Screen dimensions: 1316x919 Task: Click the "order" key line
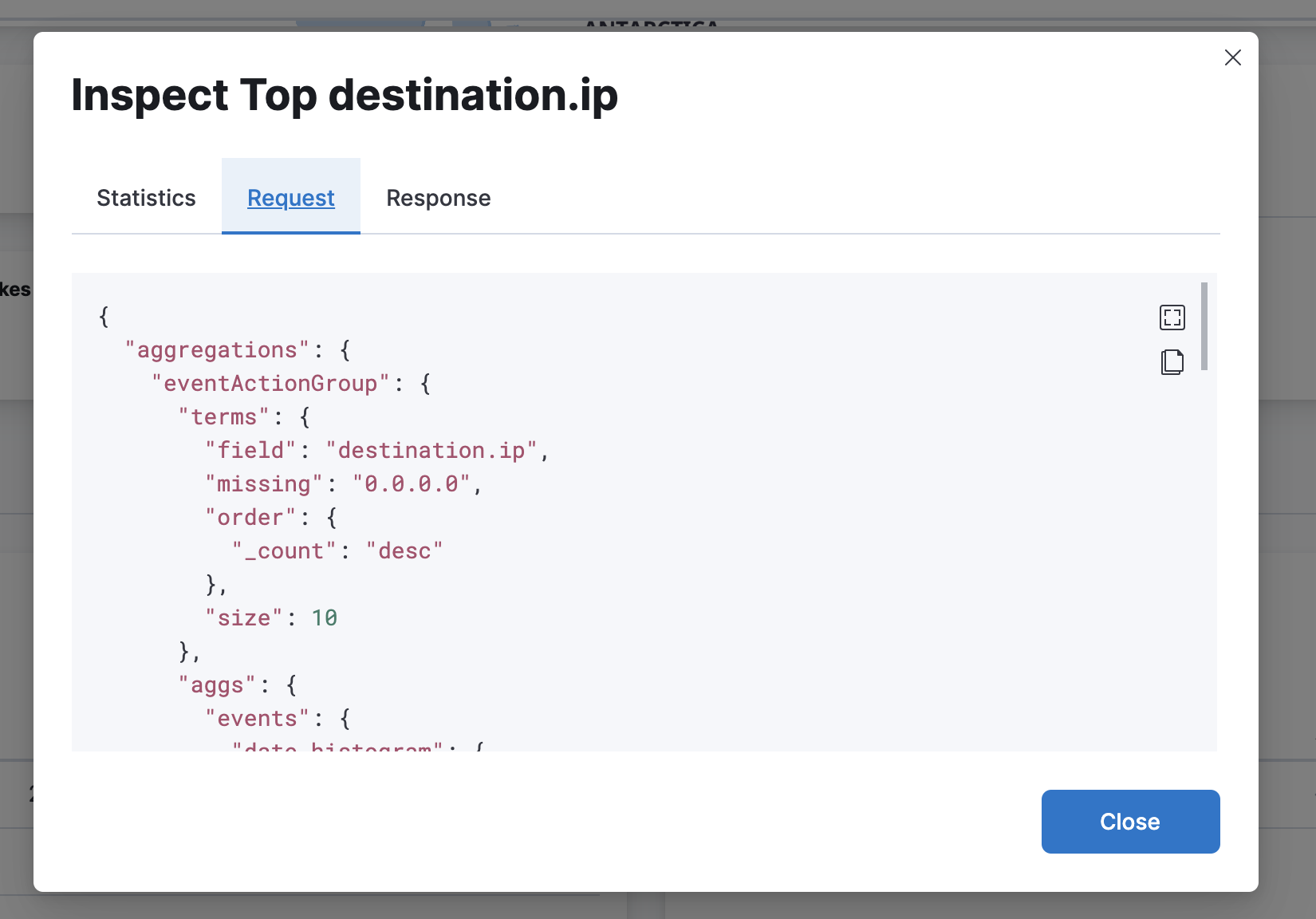(x=250, y=518)
